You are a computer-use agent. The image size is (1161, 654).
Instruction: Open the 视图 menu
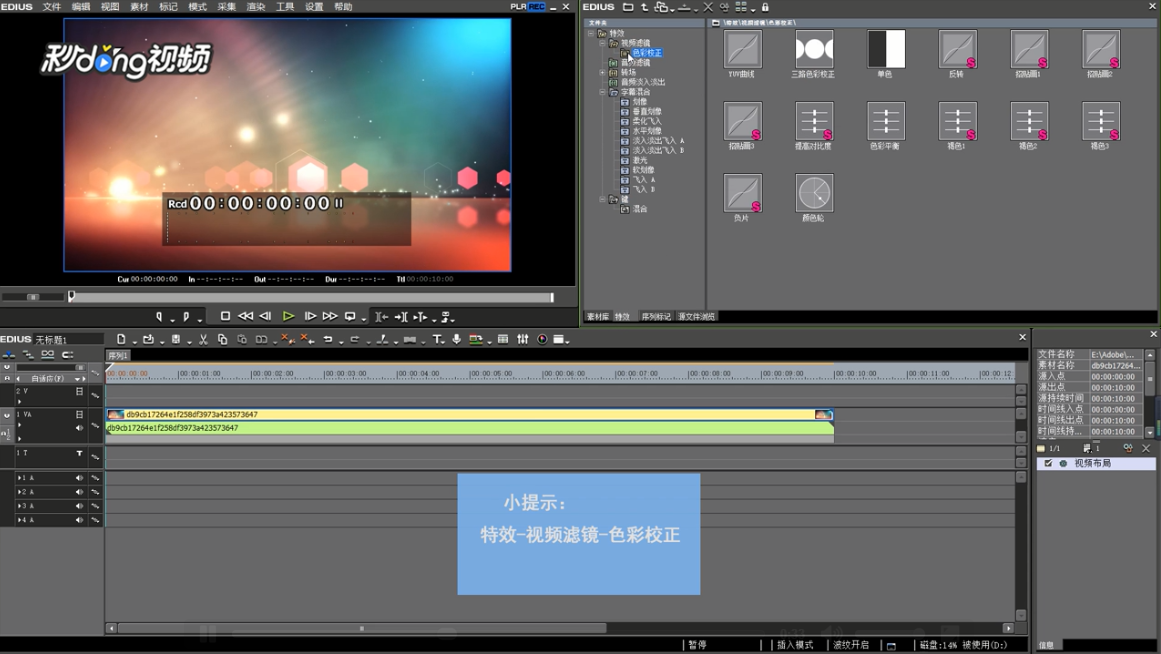[110, 7]
